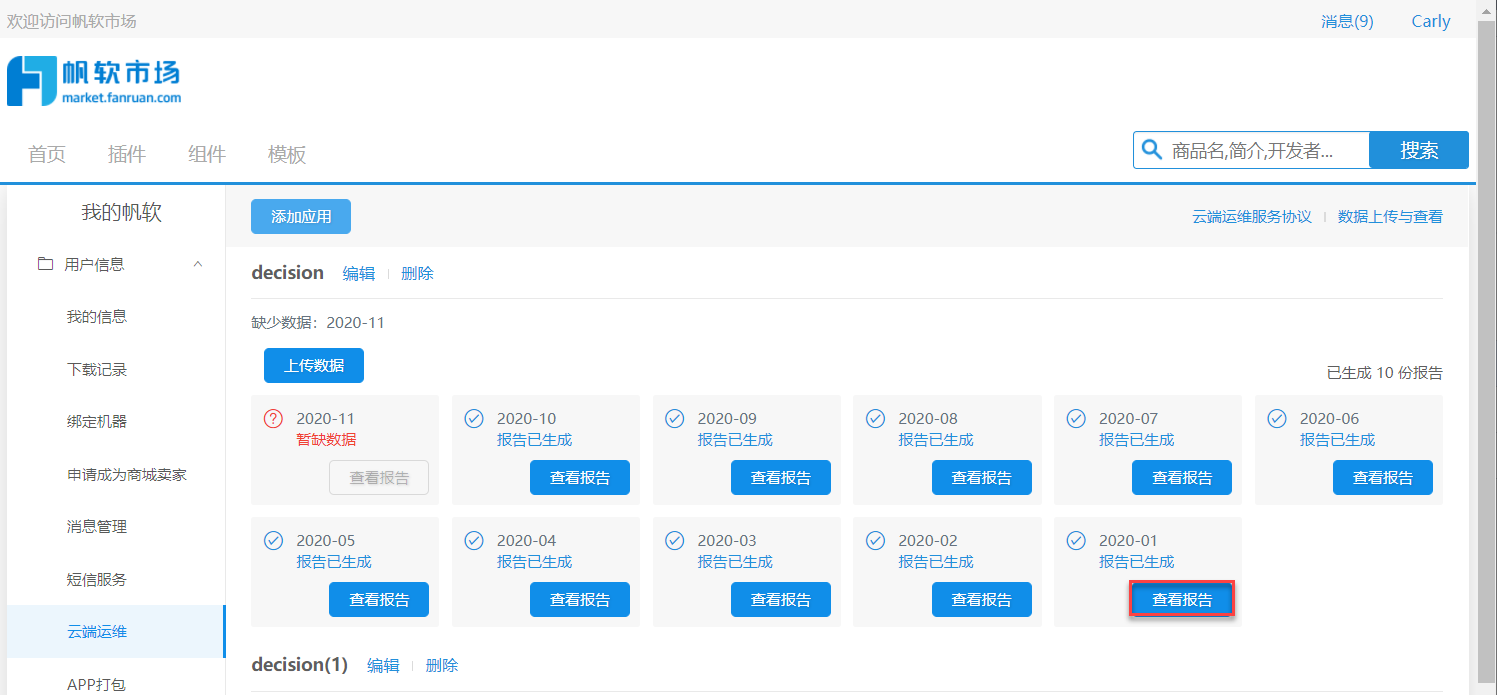Click 已生成 10 份报告 text
The width and height of the screenshot is (1497, 695).
[1385, 373]
